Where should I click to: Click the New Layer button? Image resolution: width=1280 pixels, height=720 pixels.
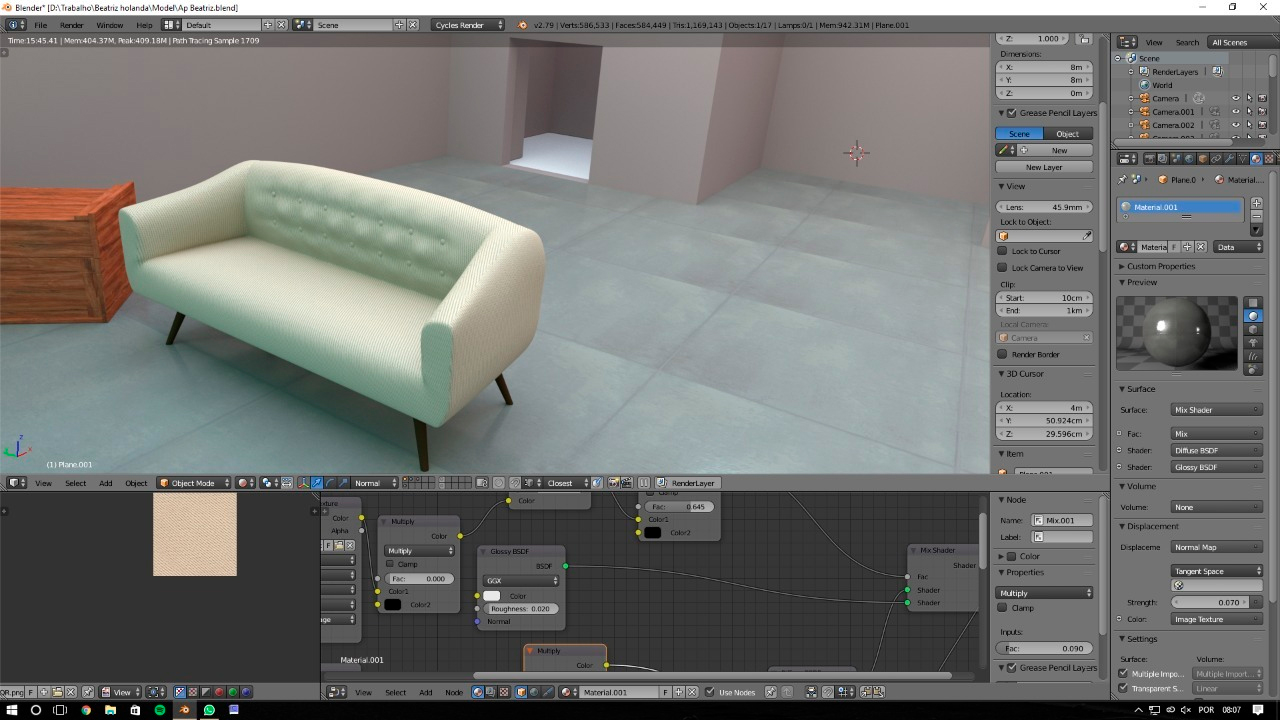1044,167
